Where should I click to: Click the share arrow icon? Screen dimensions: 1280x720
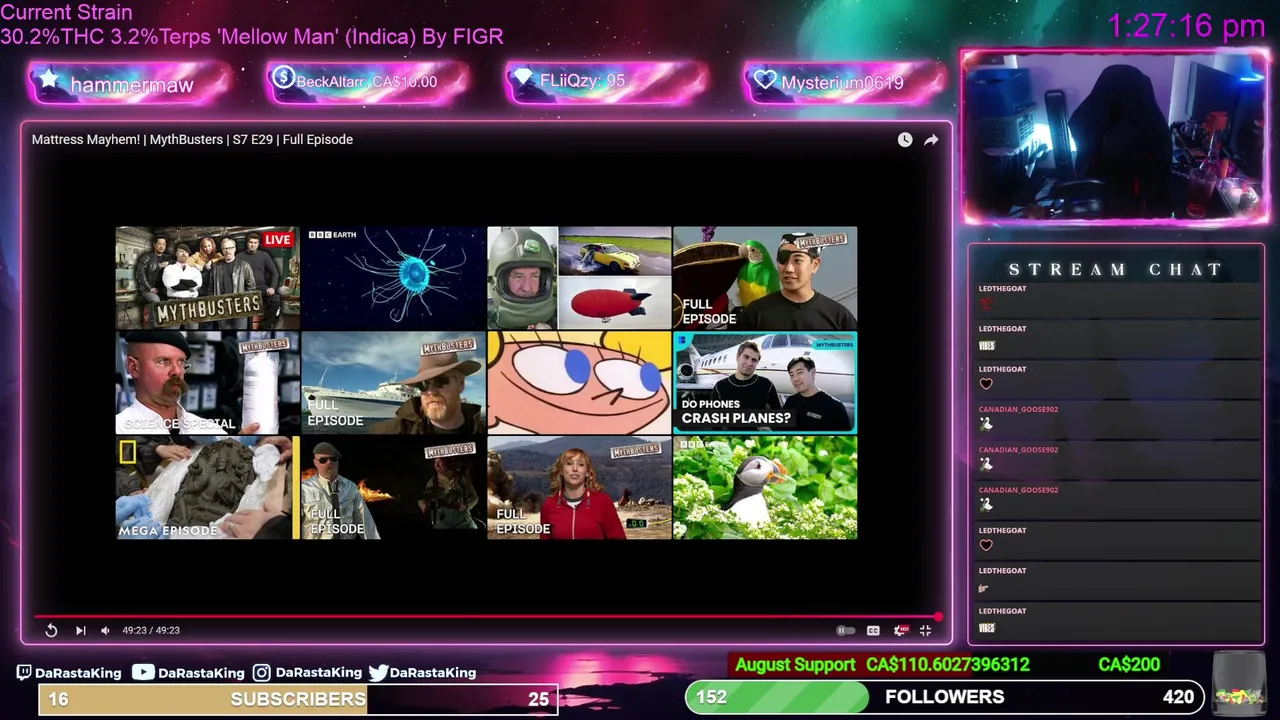(931, 140)
